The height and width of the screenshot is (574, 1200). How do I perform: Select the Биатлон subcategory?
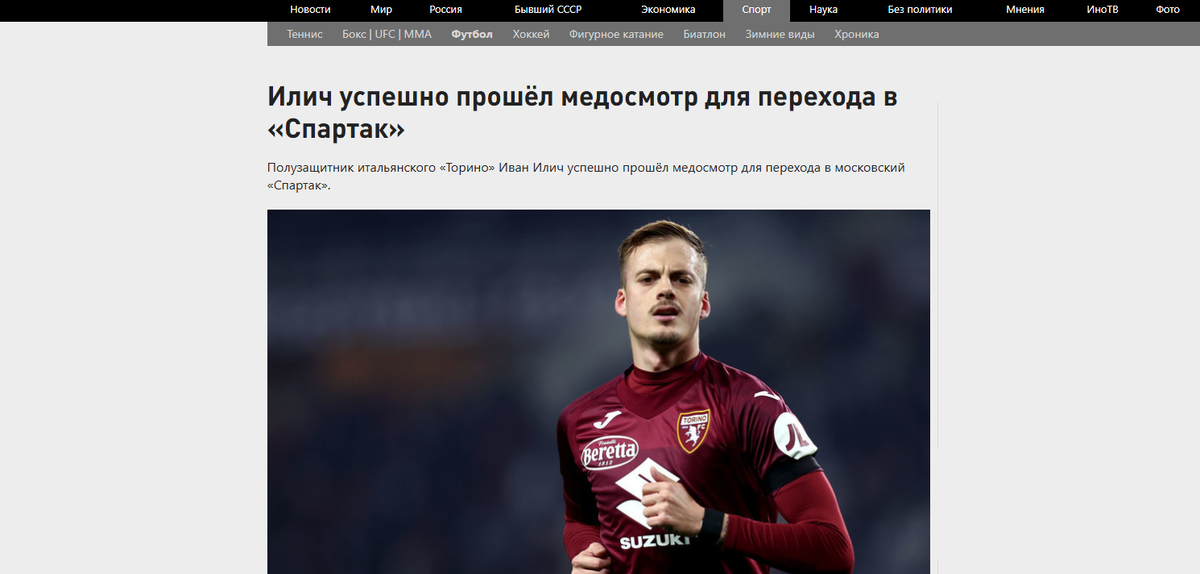(704, 34)
